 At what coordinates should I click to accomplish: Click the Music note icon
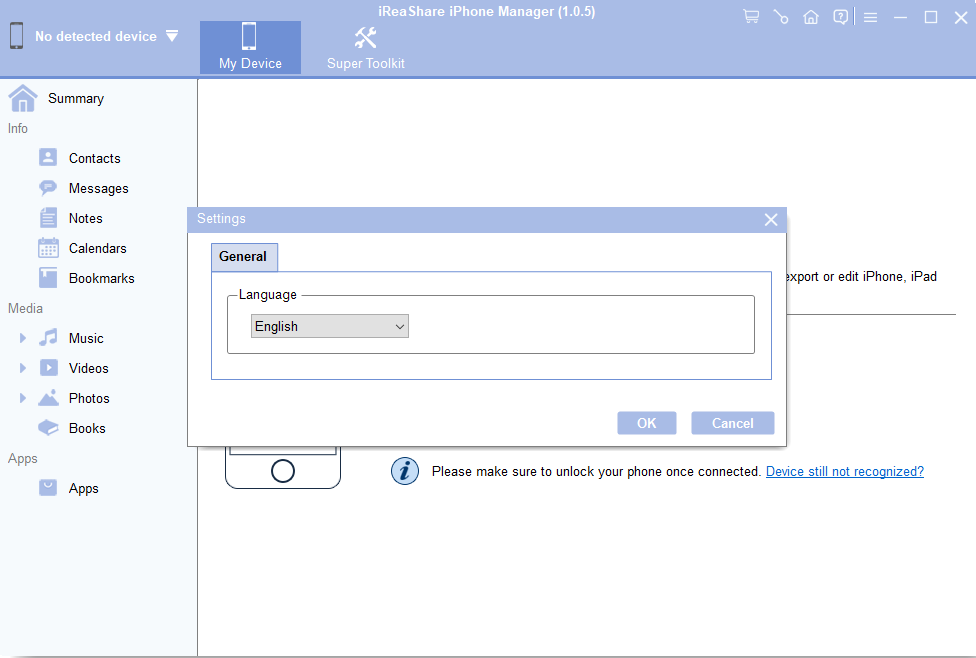click(48, 337)
